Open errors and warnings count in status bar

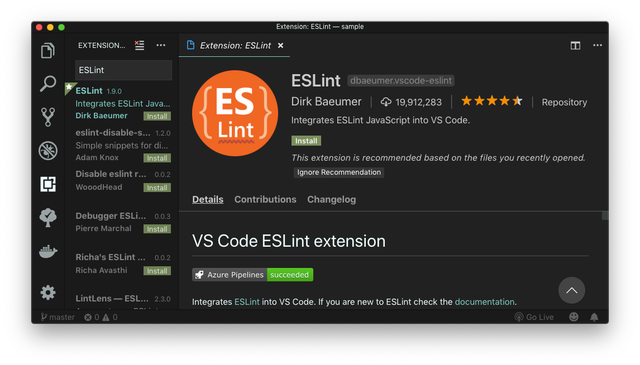pyautogui.click(x=101, y=317)
